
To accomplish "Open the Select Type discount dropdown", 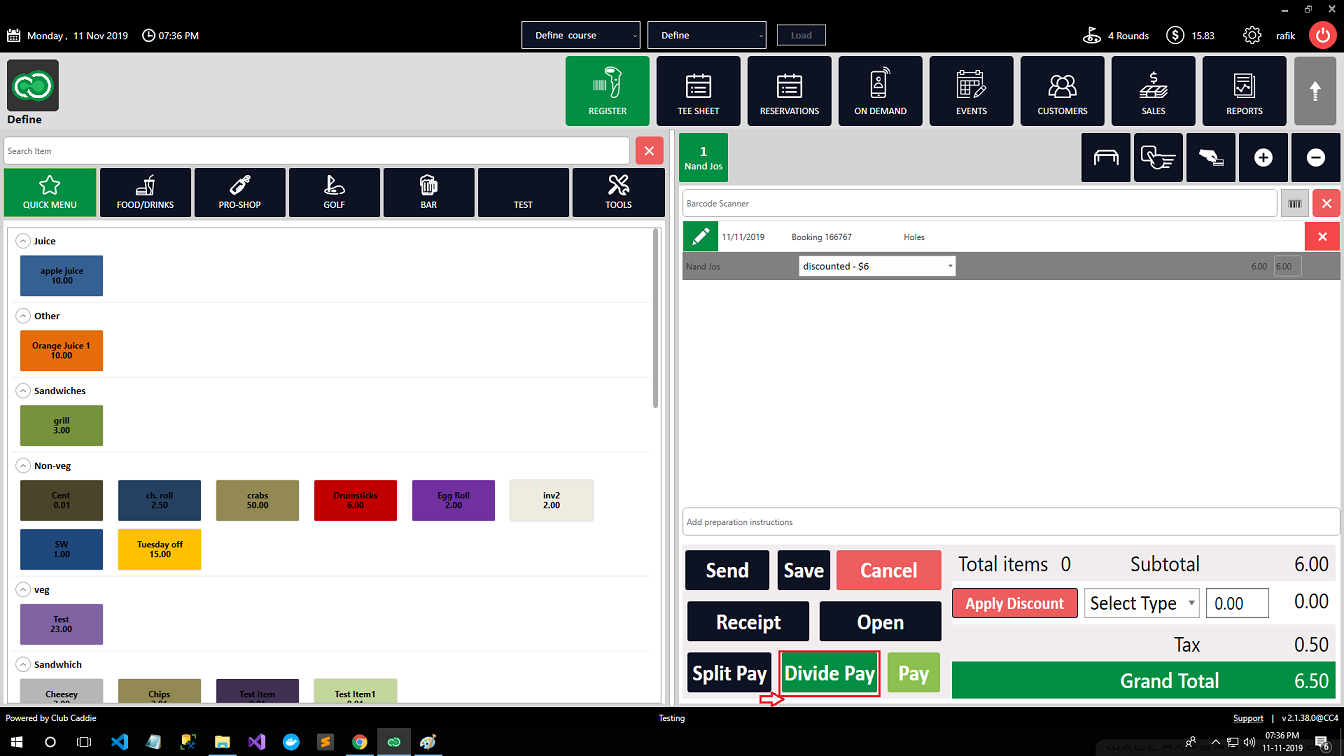I will click(x=1141, y=603).
